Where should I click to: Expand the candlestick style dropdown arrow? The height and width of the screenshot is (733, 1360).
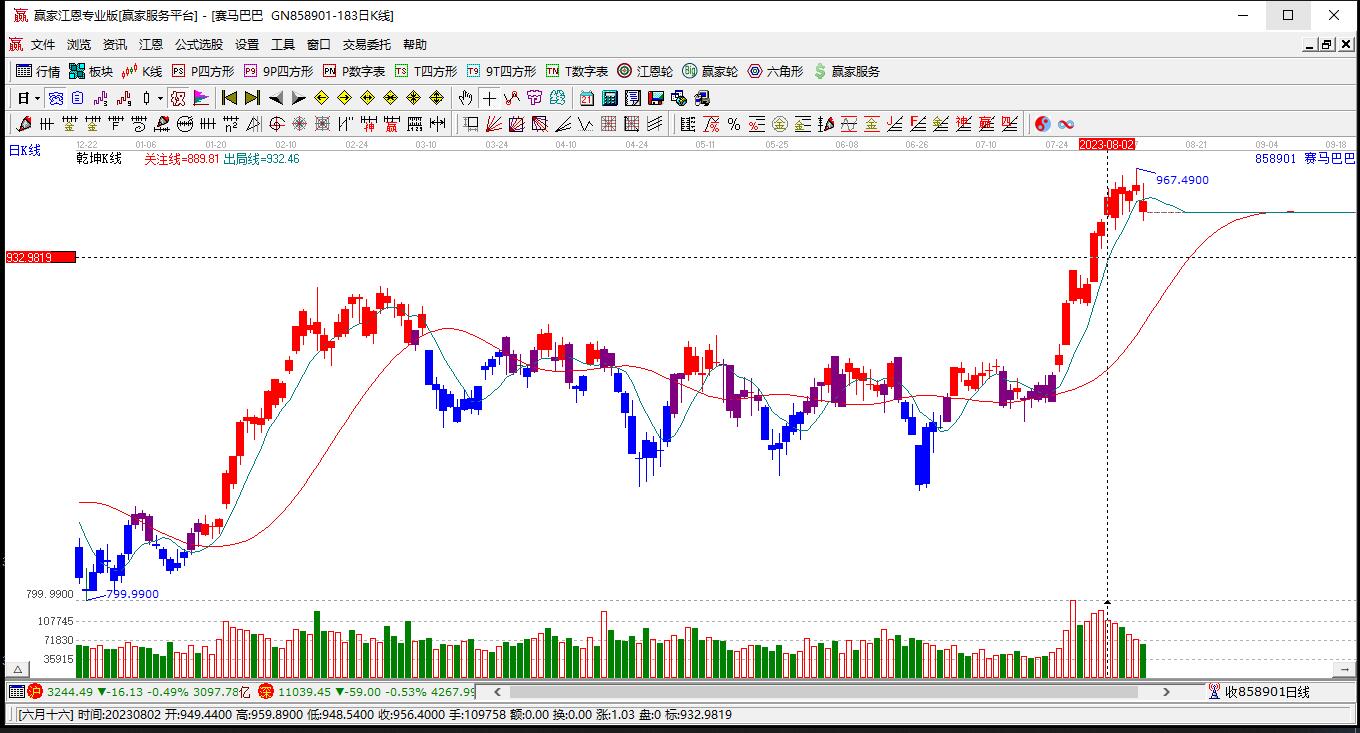point(160,98)
